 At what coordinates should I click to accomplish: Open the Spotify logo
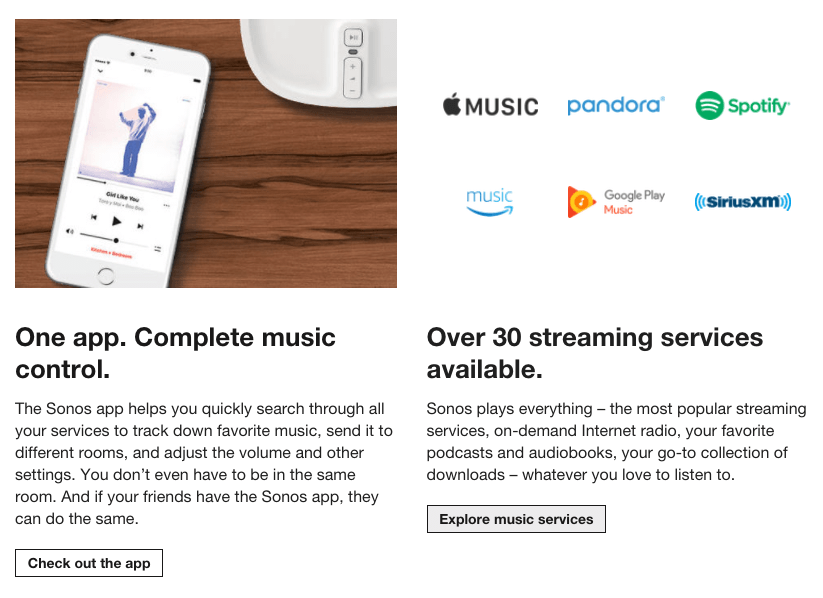(x=742, y=106)
